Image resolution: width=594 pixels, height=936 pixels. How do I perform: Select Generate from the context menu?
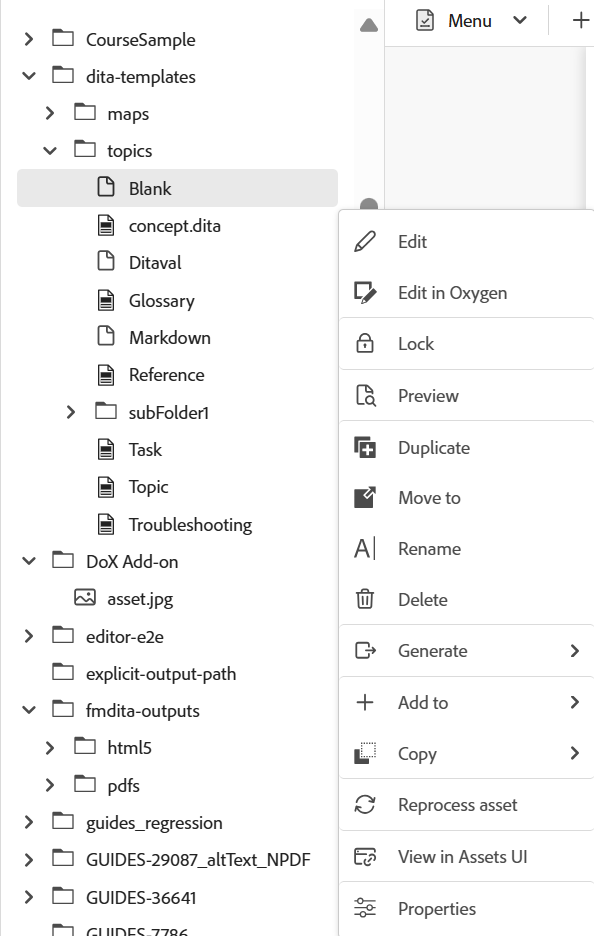(433, 650)
